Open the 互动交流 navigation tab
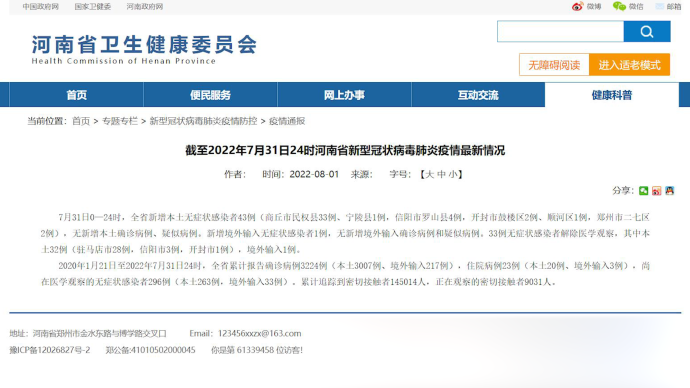This screenshot has width=690, height=388. 478,95
